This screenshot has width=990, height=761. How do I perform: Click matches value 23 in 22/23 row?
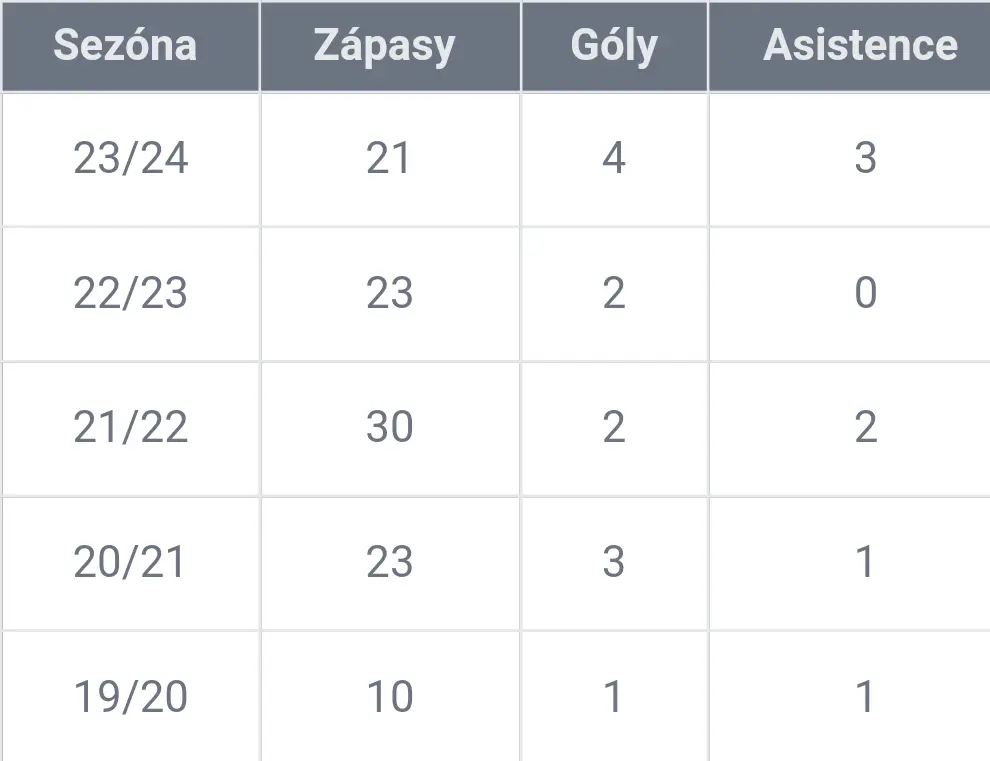390,294
